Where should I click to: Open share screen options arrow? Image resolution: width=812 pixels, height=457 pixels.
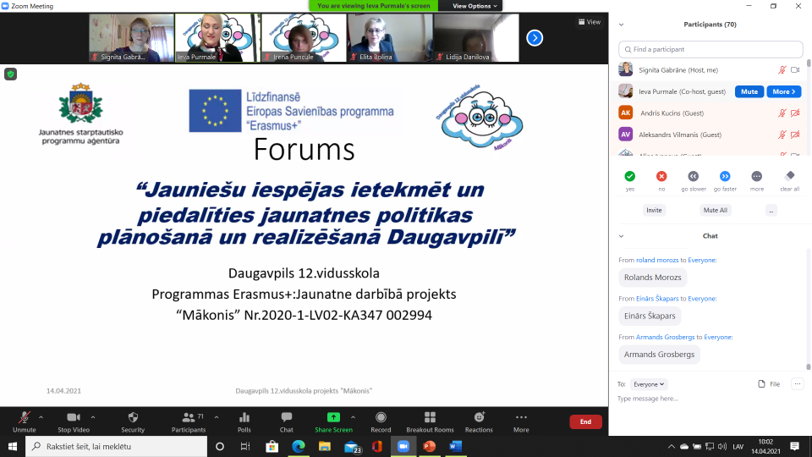click(353, 417)
